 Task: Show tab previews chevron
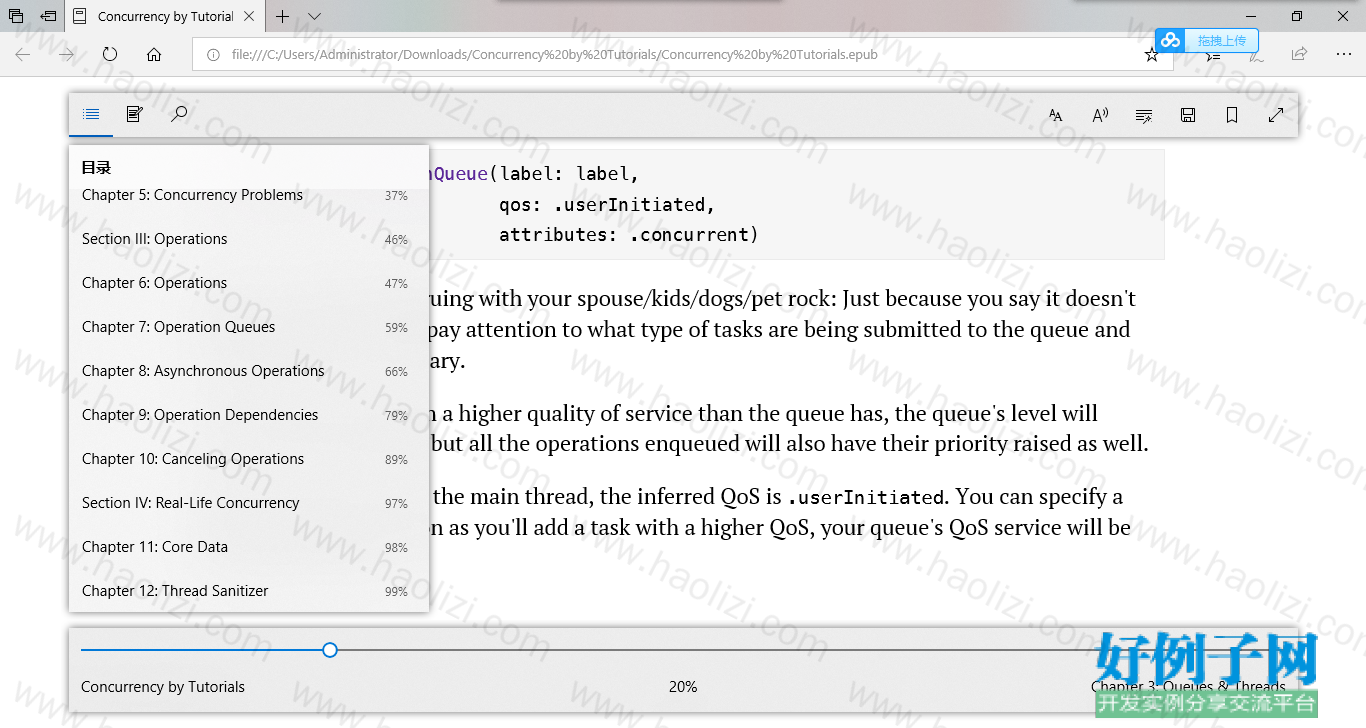314,16
